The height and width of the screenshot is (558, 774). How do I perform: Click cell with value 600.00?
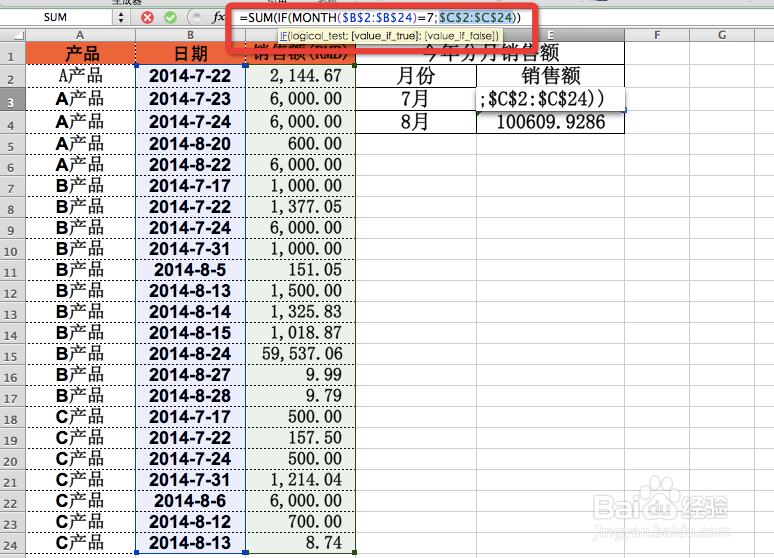301,144
